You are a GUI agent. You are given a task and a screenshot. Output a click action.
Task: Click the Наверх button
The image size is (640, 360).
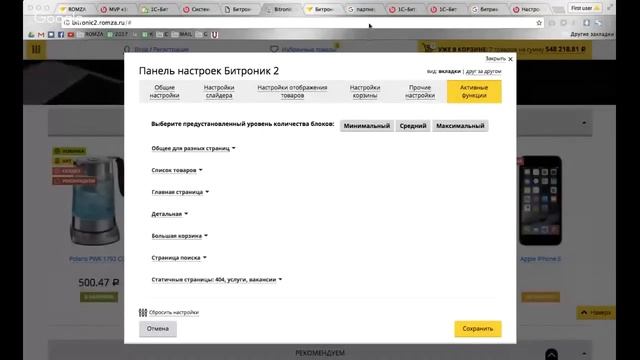(596, 313)
